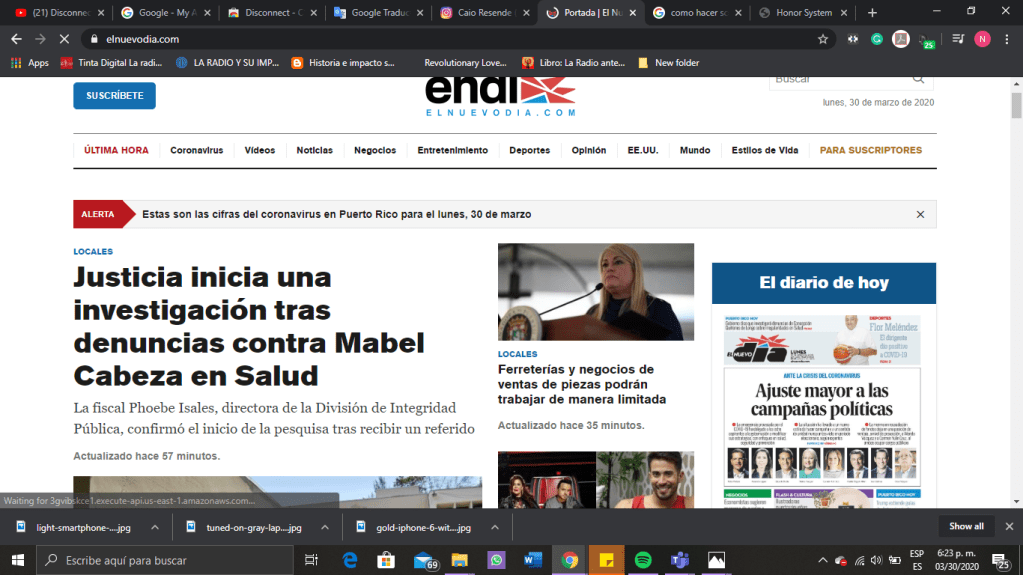Click the SUSCRÍBETE button
1023x575 pixels.
pos(114,96)
